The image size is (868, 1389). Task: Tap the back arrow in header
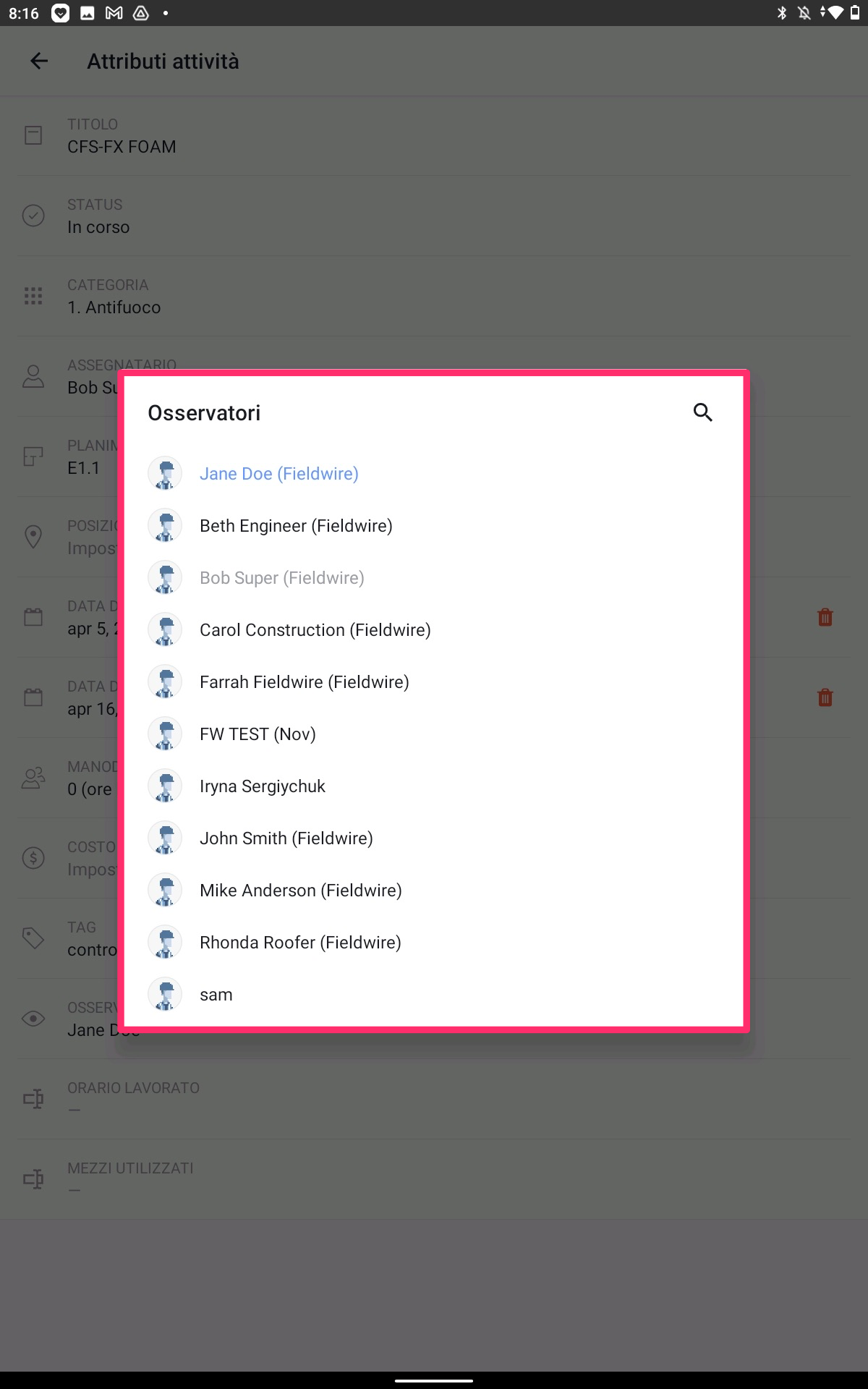39,61
